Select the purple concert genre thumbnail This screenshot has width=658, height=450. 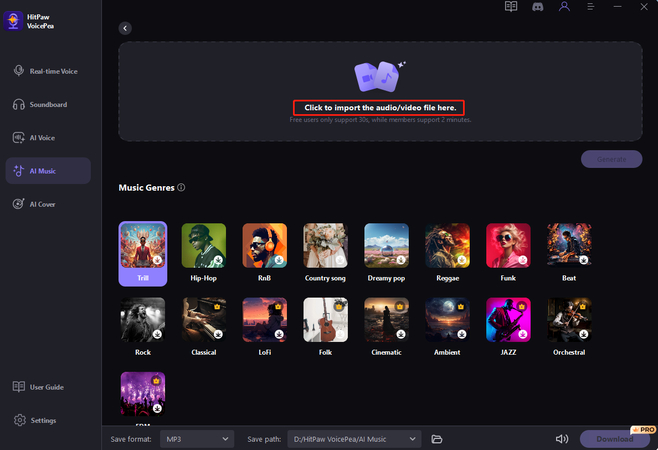pos(143,394)
